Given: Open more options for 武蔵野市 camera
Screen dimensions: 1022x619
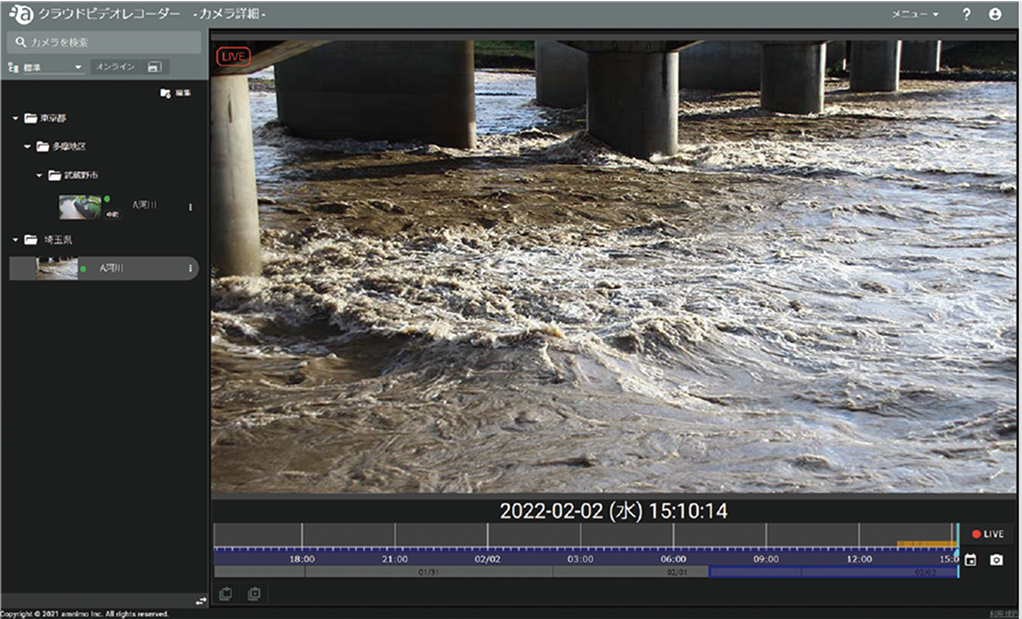Looking at the screenshot, I should click(x=190, y=207).
